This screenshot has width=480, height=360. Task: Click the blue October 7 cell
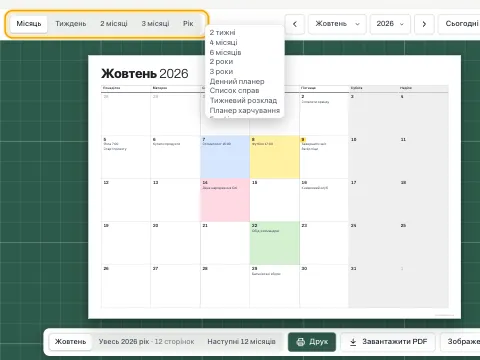[225, 157]
